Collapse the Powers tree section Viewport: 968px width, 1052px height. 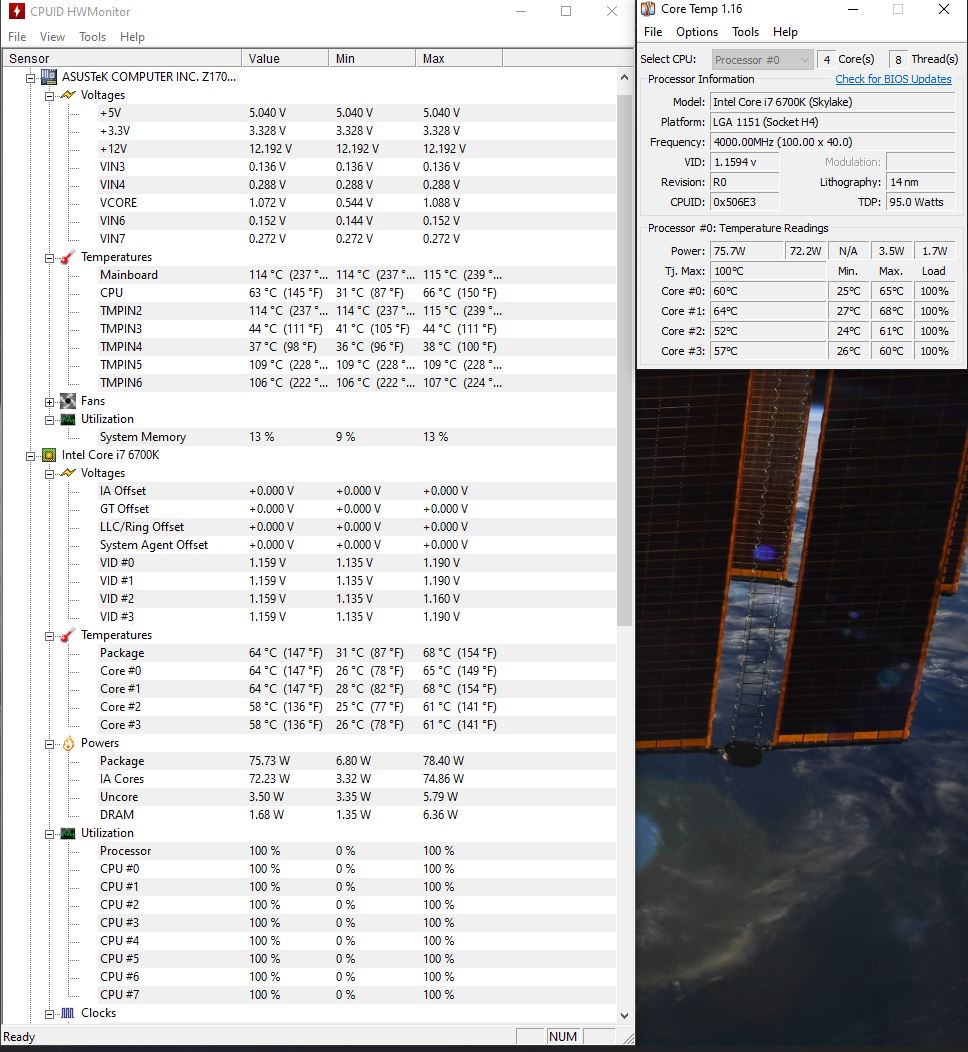click(50, 743)
